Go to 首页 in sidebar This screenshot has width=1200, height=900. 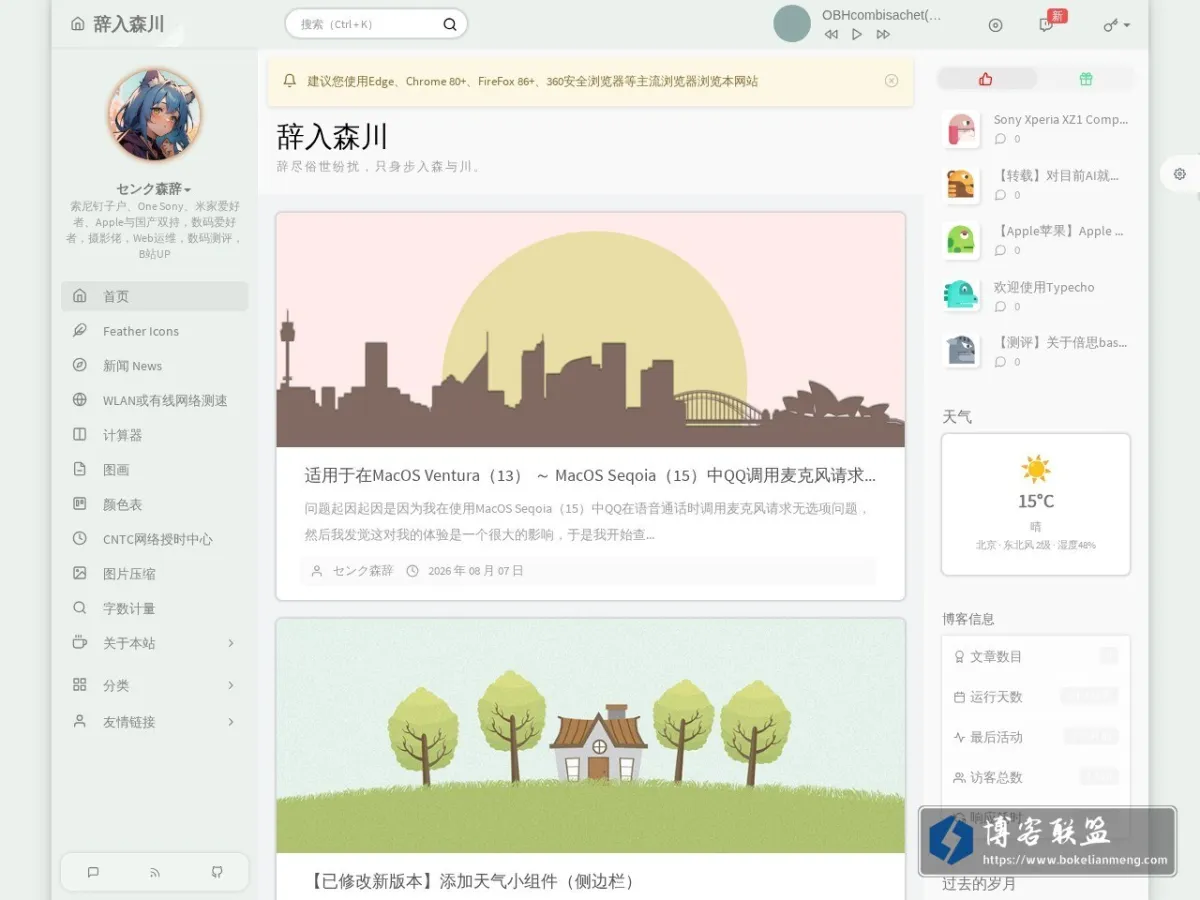coord(154,296)
